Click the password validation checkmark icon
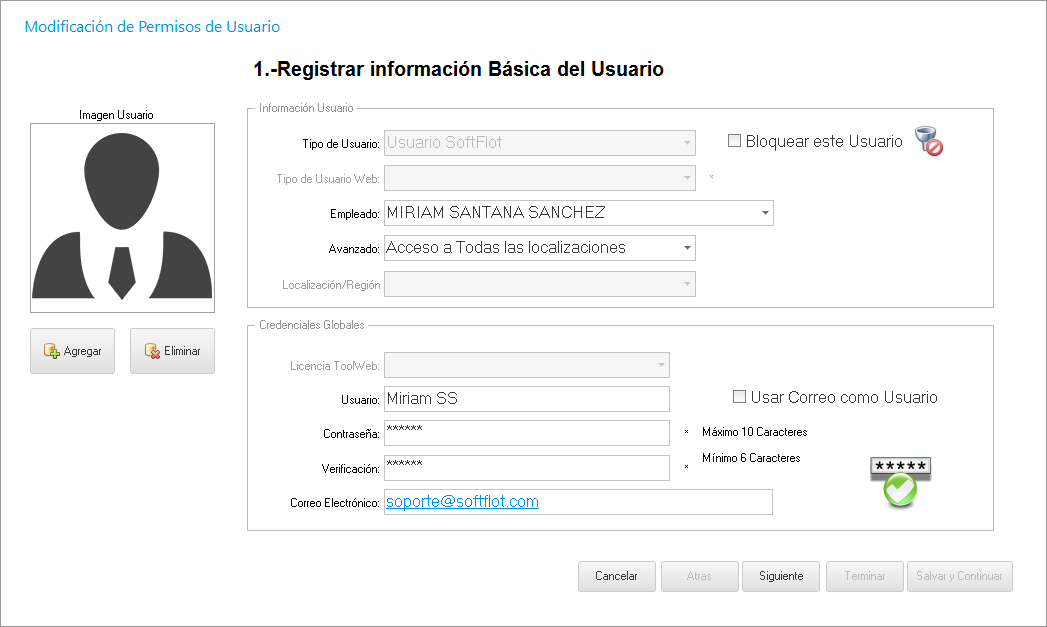This screenshot has height=627, width=1047. pos(900,482)
